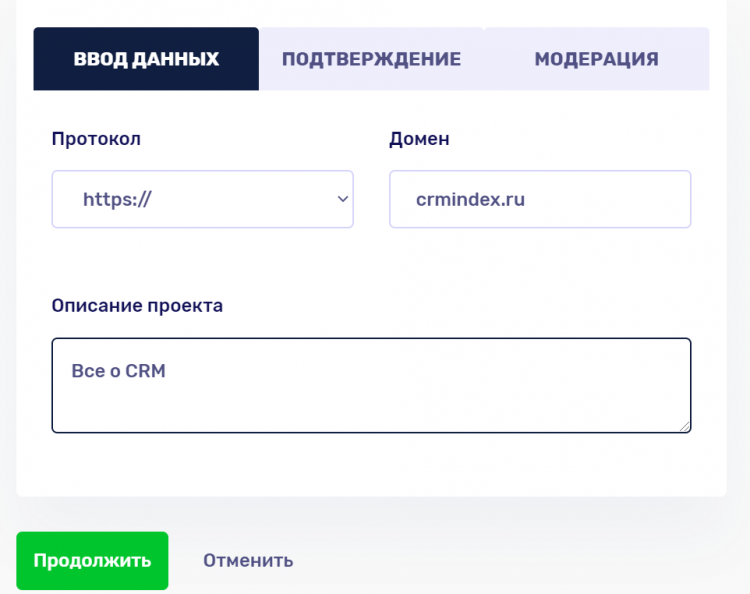Screen dimensions: 750x594
Task: Focus the Описание проекта text area
Action: pyautogui.click(x=371, y=385)
